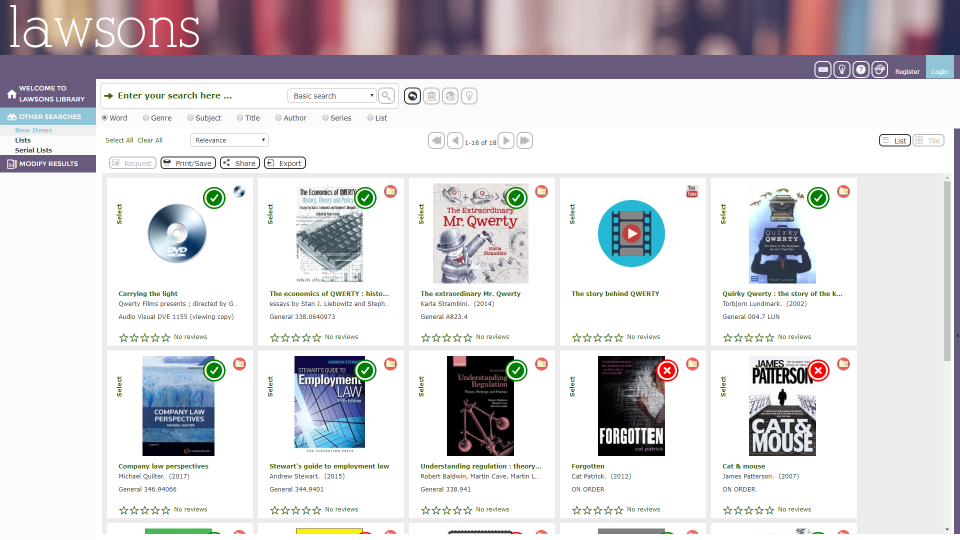Image resolution: width=960 pixels, height=540 pixels.
Task: Click the magnifying glass search button
Action: [386, 96]
